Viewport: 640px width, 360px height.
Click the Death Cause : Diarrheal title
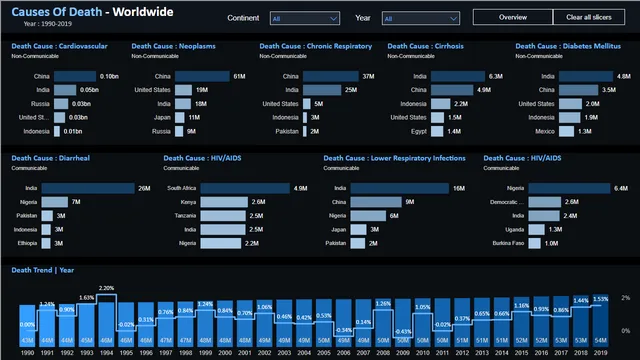pyautogui.click(x=51, y=158)
